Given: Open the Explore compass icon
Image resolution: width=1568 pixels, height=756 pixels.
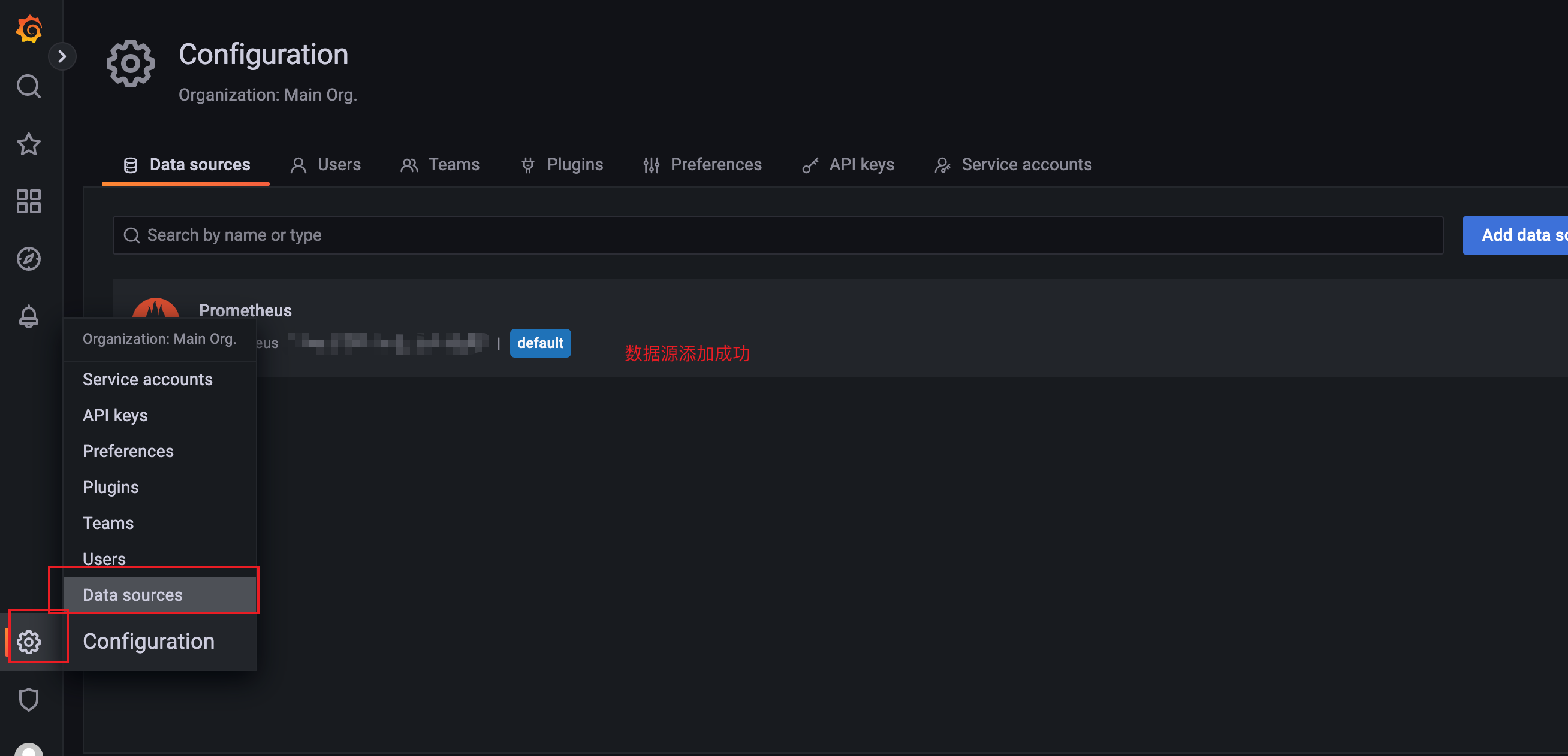Looking at the screenshot, I should 29,259.
